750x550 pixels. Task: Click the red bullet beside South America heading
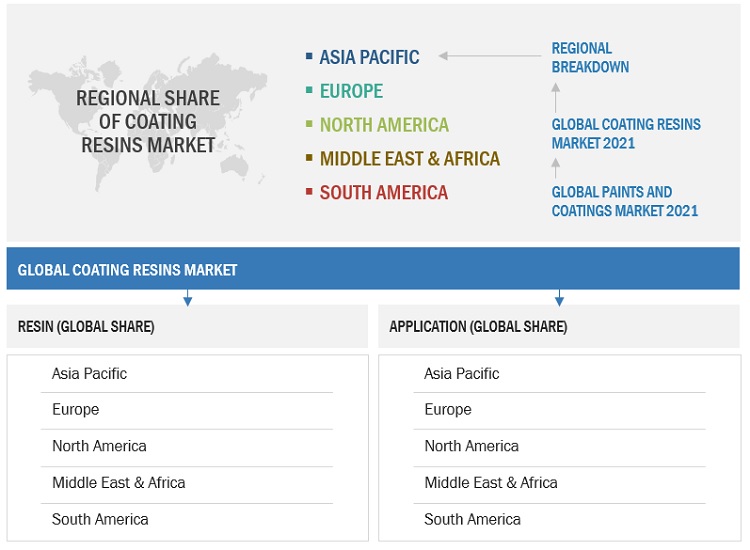[x=310, y=192]
